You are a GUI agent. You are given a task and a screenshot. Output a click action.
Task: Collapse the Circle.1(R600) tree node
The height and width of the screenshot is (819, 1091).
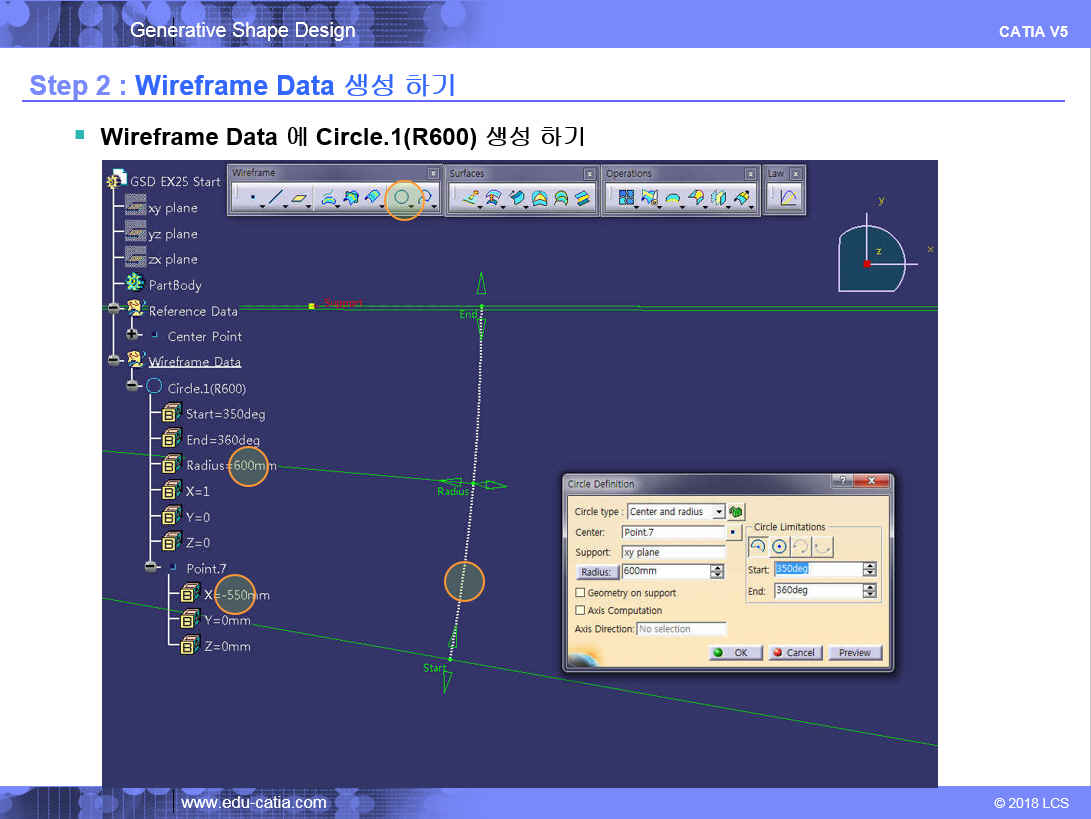(x=132, y=387)
